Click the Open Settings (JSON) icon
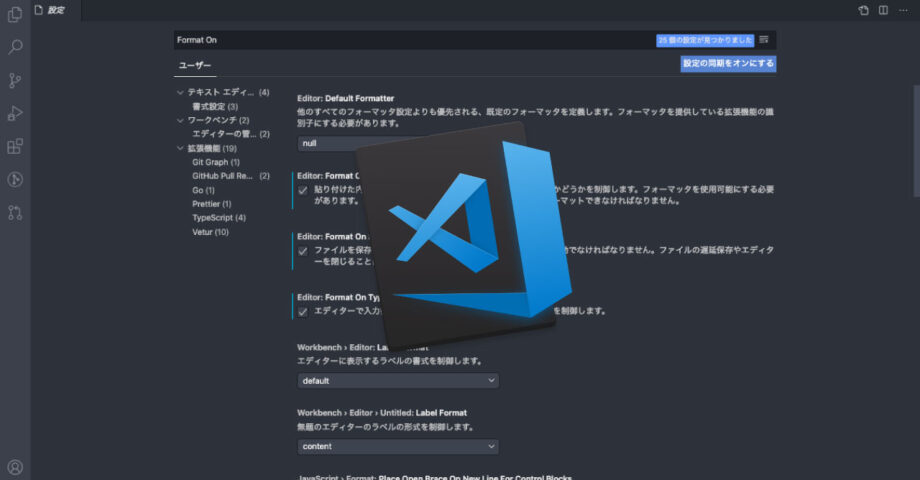 864,10
